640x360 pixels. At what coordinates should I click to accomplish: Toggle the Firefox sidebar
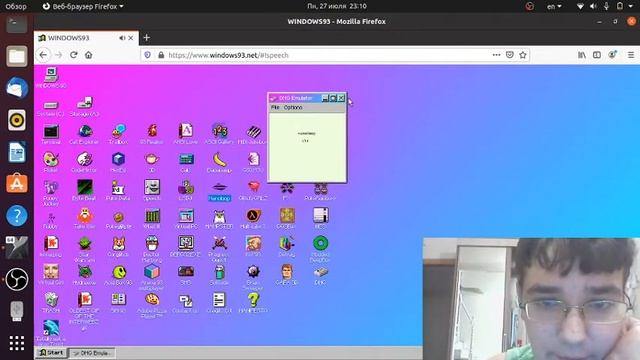pyautogui.click(x=597, y=55)
